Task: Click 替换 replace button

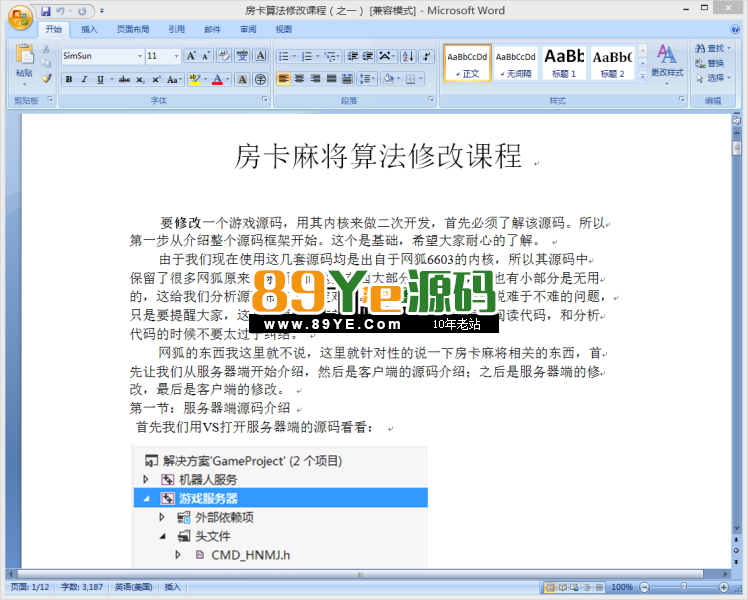Action: point(709,63)
